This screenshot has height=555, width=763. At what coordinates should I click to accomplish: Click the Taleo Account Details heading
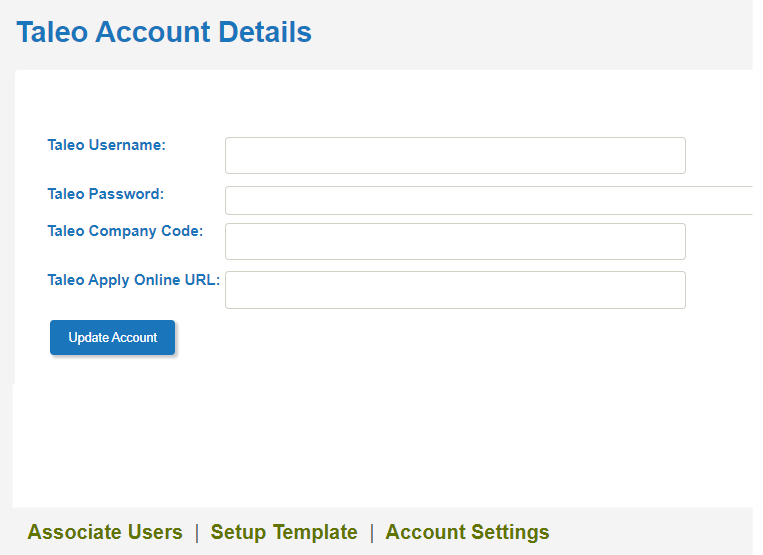pyautogui.click(x=164, y=32)
